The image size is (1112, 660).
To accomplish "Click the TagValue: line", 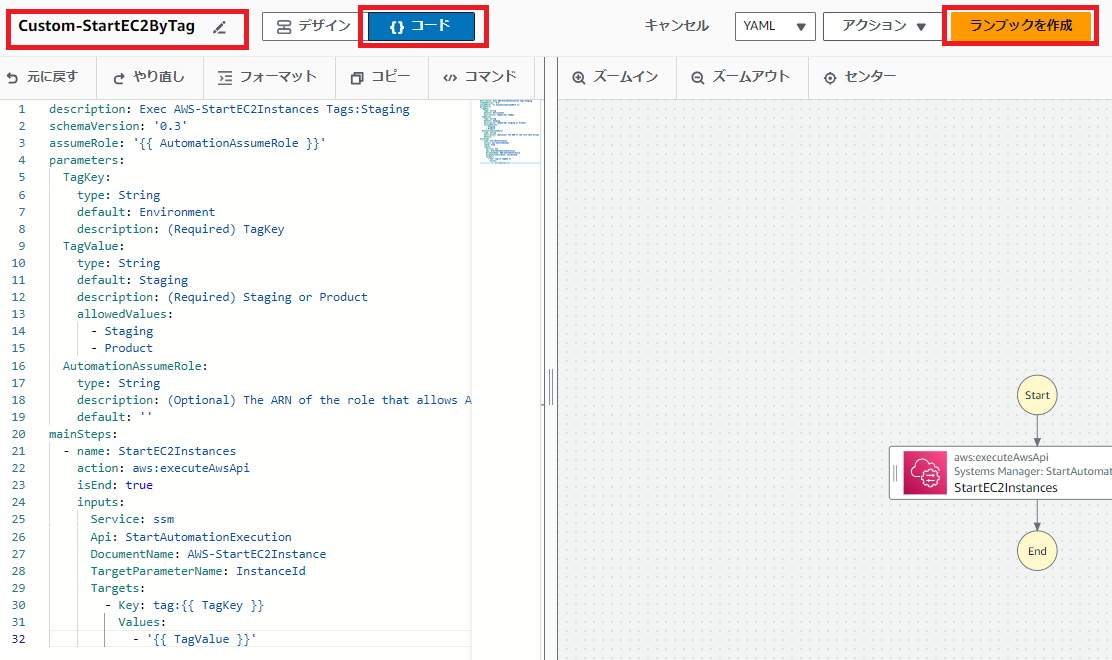I will (94, 246).
